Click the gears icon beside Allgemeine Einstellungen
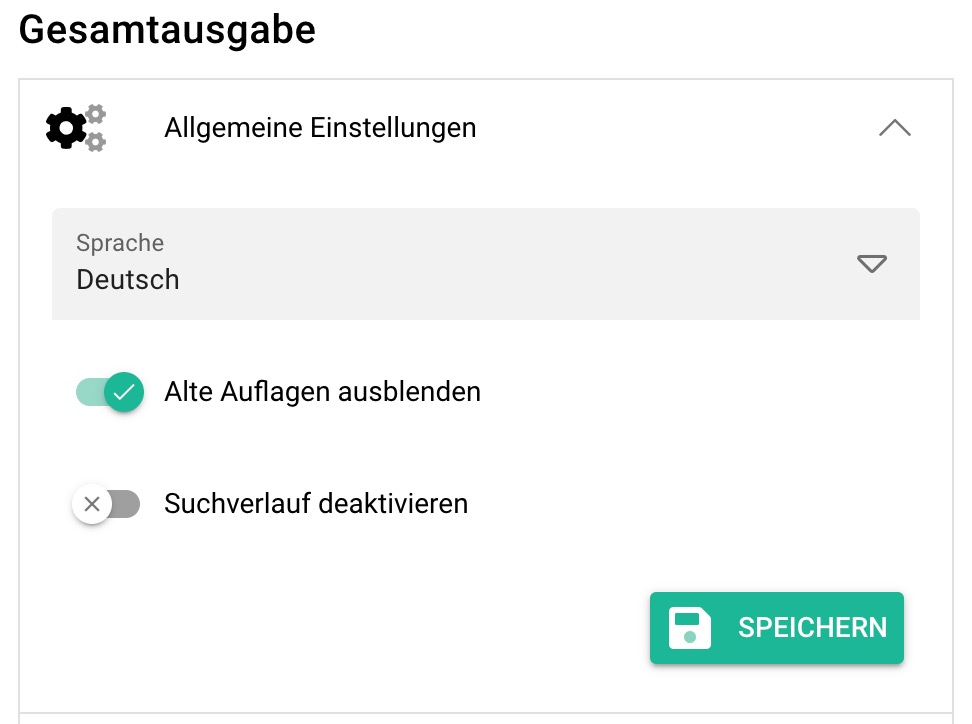 pyautogui.click(x=75, y=128)
